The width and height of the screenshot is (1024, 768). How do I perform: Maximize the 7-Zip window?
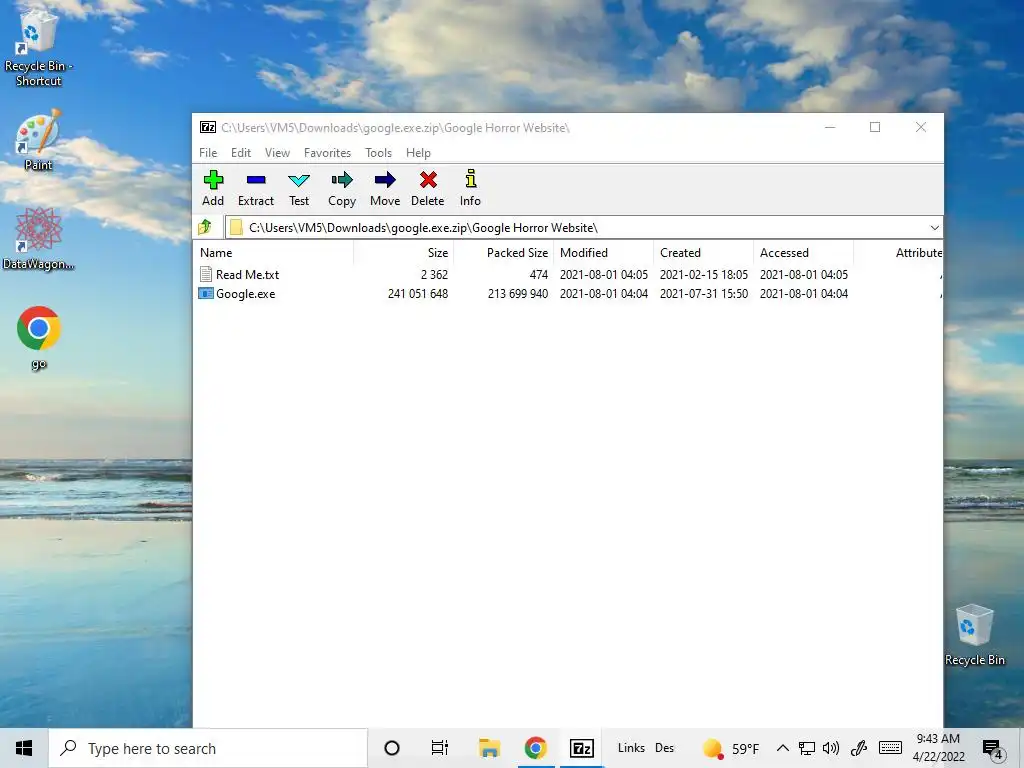point(875,127)
